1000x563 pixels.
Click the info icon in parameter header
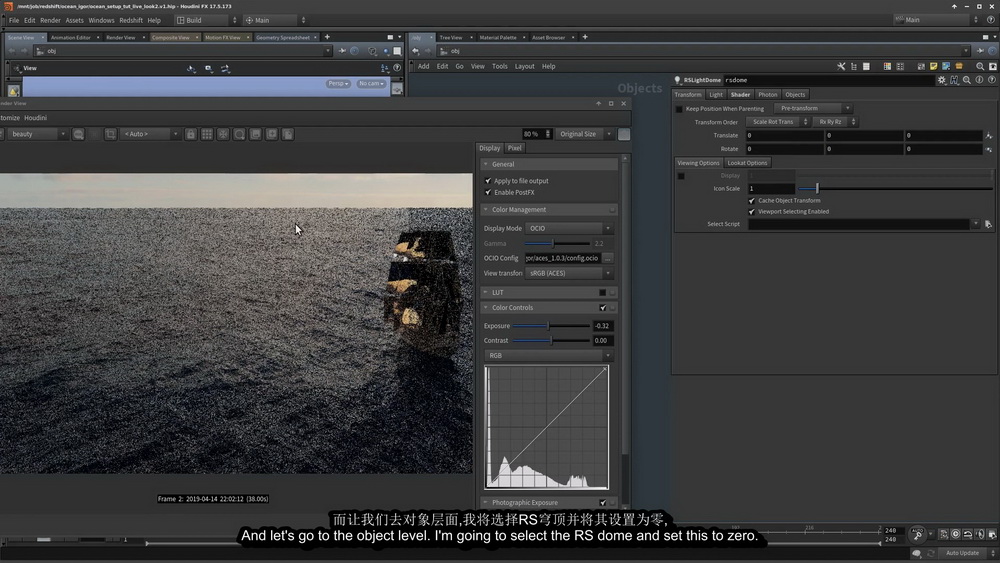pos(979,80)
